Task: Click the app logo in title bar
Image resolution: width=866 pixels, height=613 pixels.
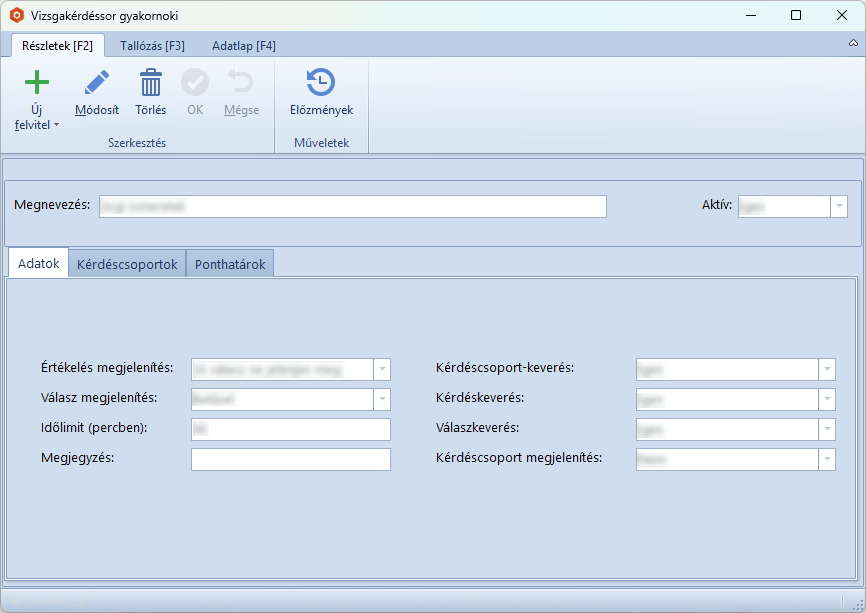Action: click(15, 15)
